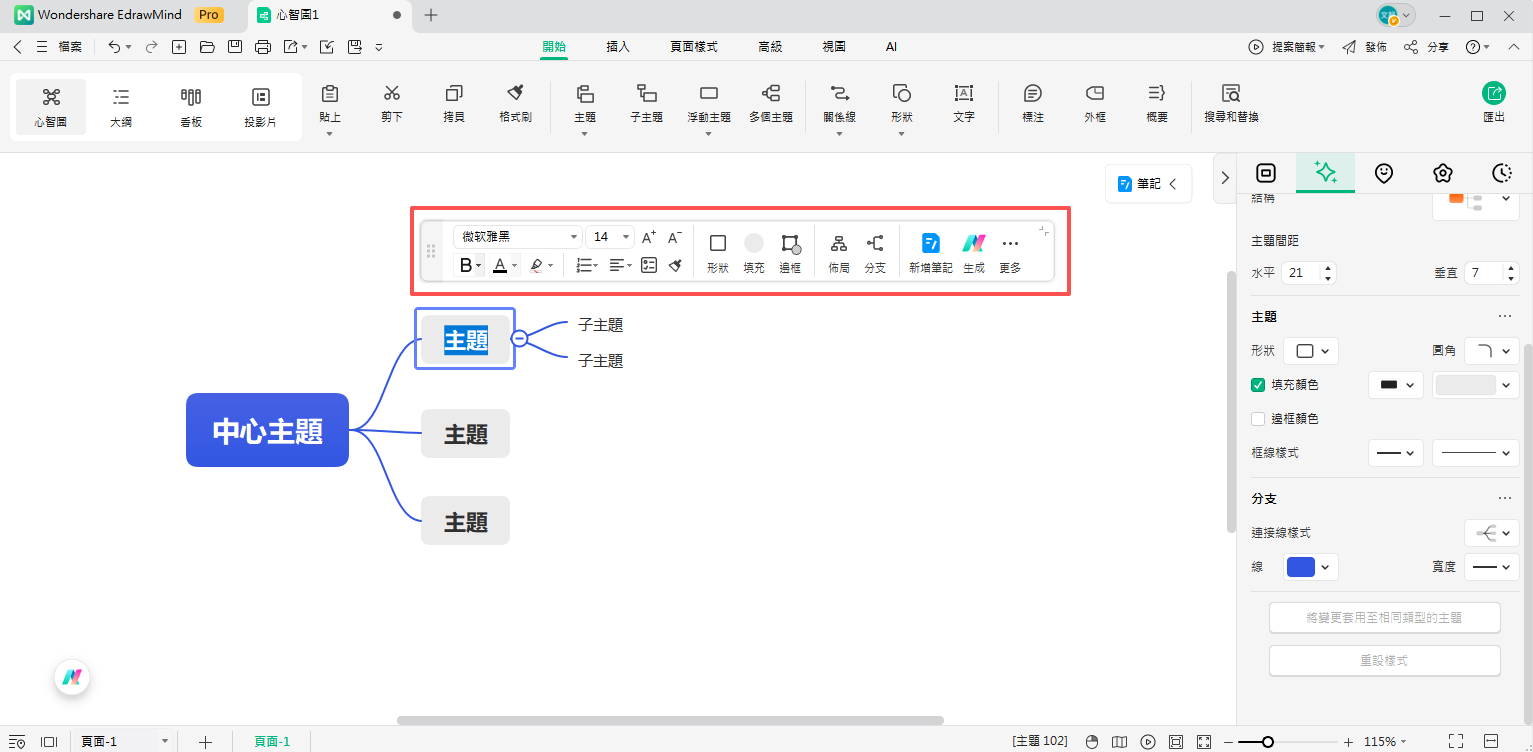The height and width of the screenshot is (752, 1533).
Task: Click the 關係線 relationship line icon
Action: pos(838,94)
